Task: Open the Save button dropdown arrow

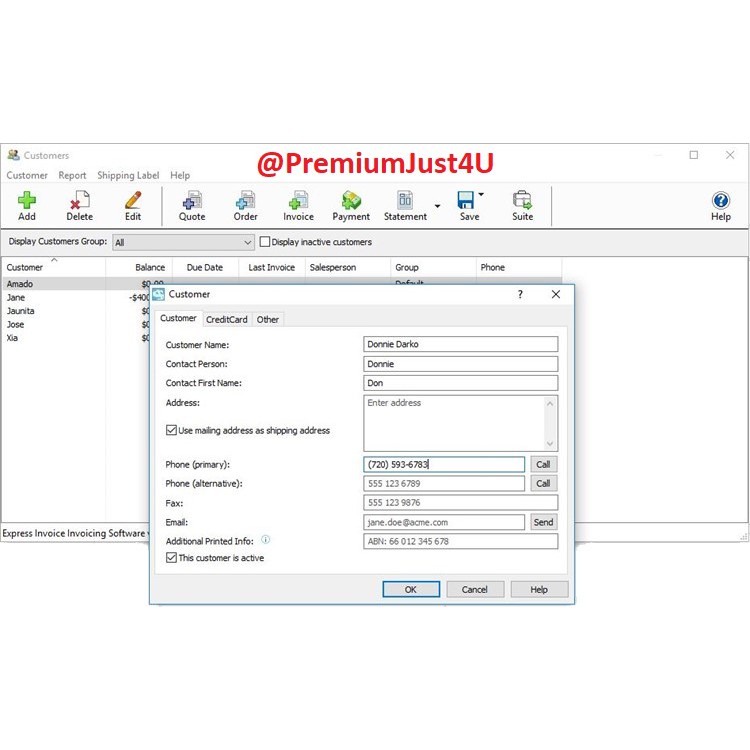Action: (x=481, y=196)
